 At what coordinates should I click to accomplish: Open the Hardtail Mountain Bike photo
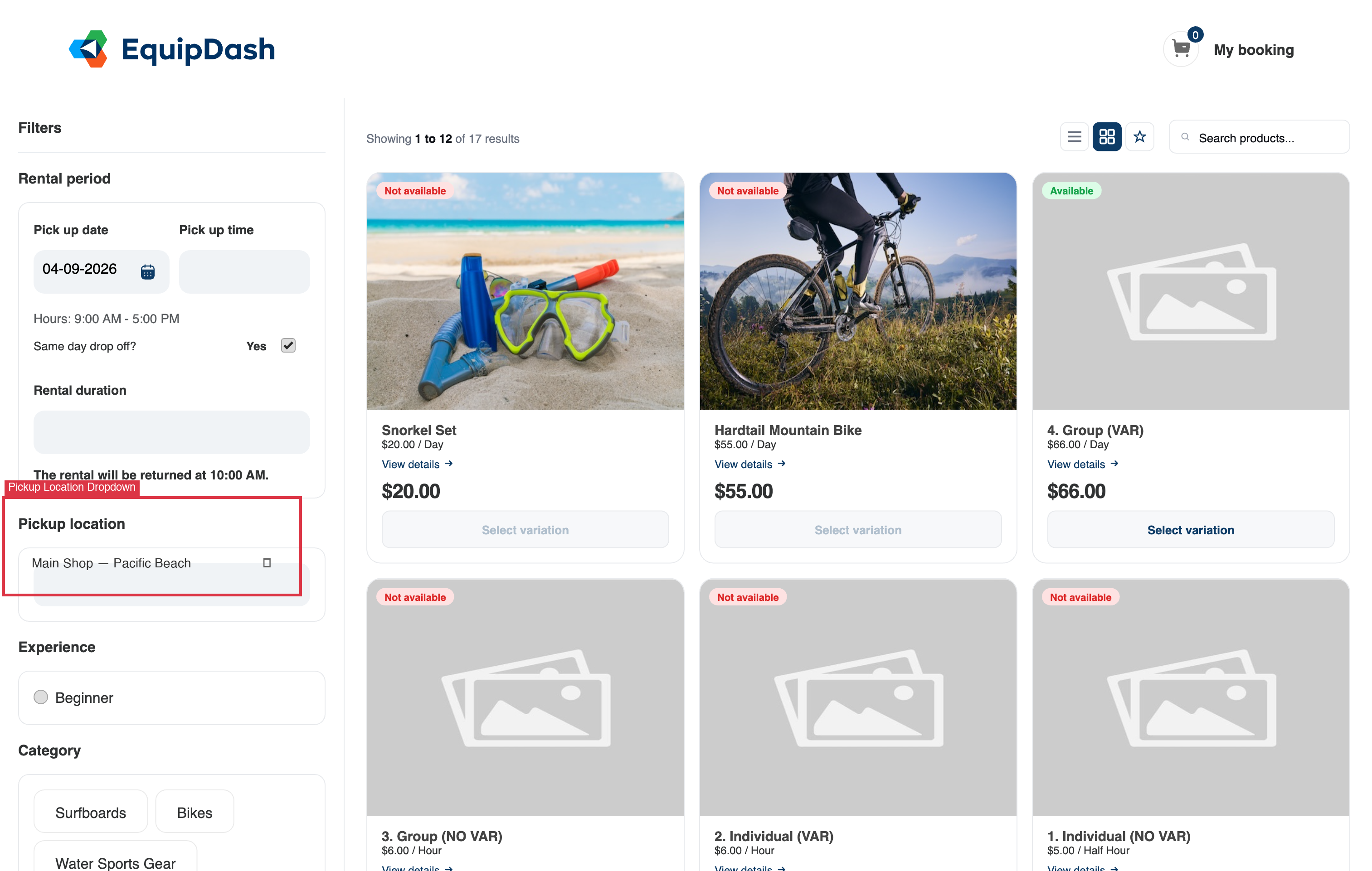coord(857,291)
